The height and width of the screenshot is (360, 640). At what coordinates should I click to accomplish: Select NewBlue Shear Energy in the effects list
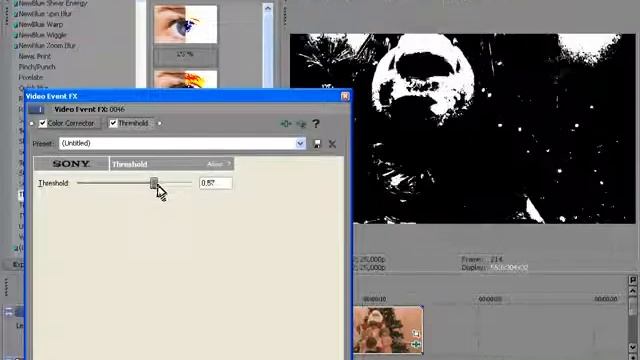(53, 4)
